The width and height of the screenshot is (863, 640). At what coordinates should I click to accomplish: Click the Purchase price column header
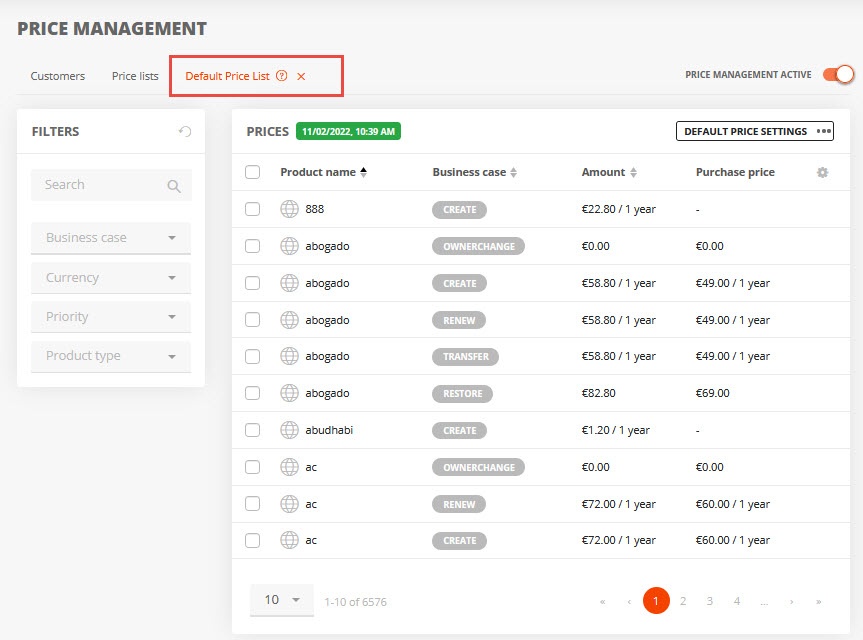coord(735,172)
